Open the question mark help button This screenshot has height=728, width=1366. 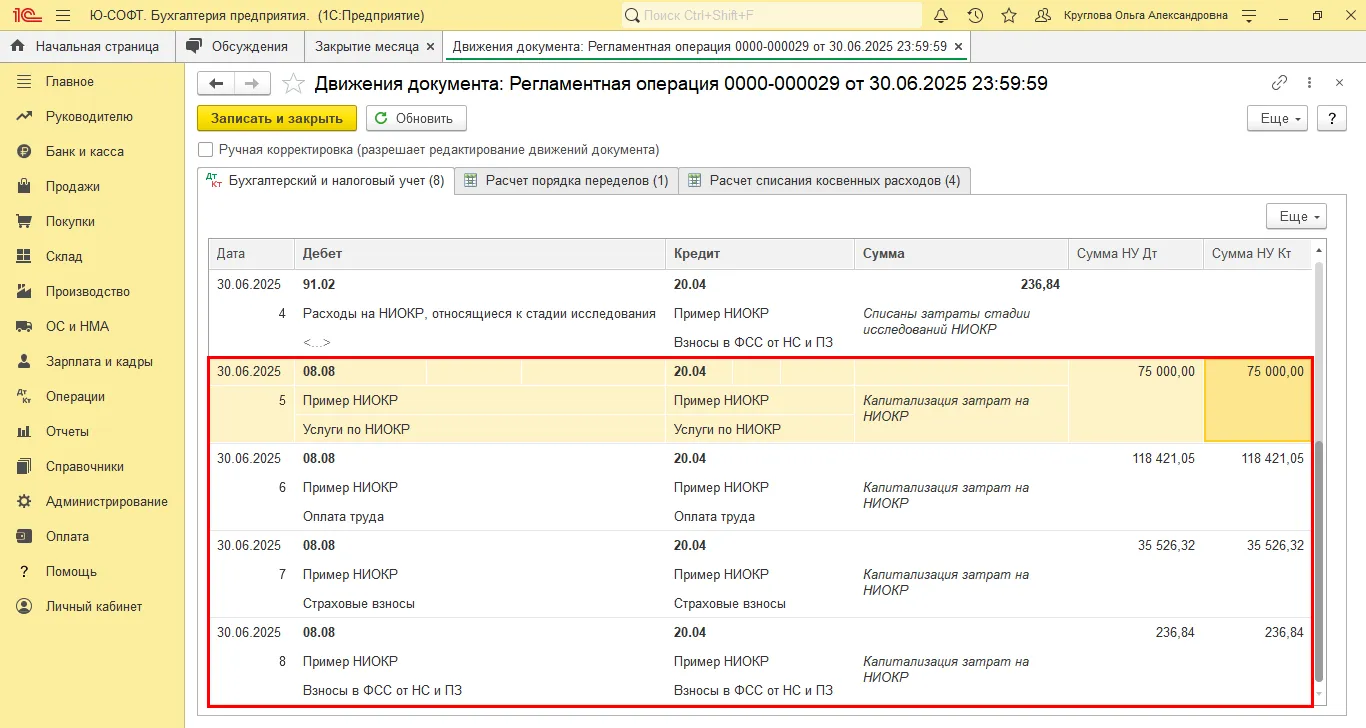click(1331, 118)
